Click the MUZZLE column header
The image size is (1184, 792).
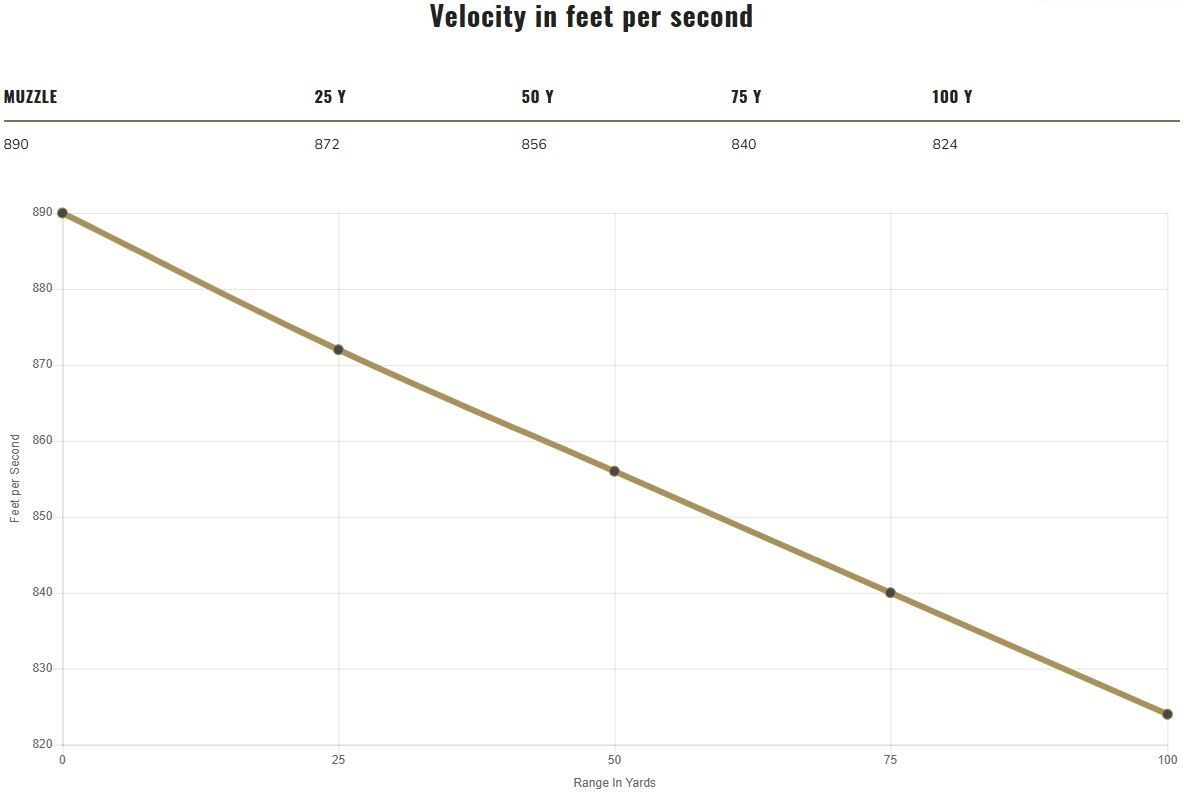pyautogui.click(x=31, y=97)
